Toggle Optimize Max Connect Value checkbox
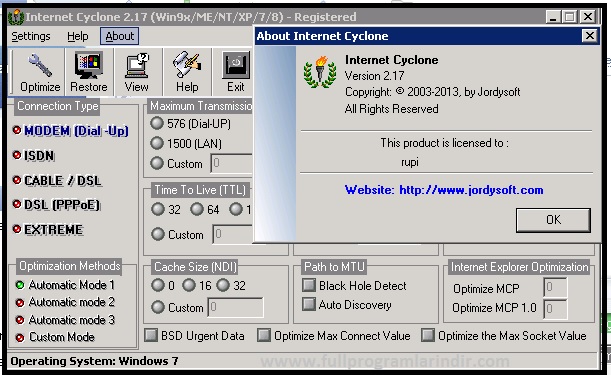Screen dimensions: 611x375 264,335
